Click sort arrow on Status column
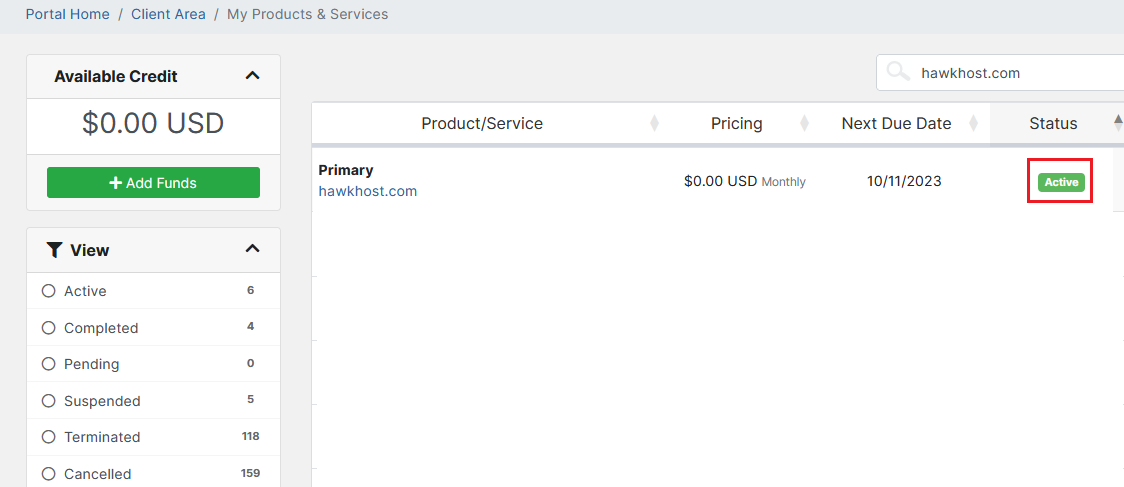Image resolution: width=1124 pixels, height=487 pixels. 1117,122
